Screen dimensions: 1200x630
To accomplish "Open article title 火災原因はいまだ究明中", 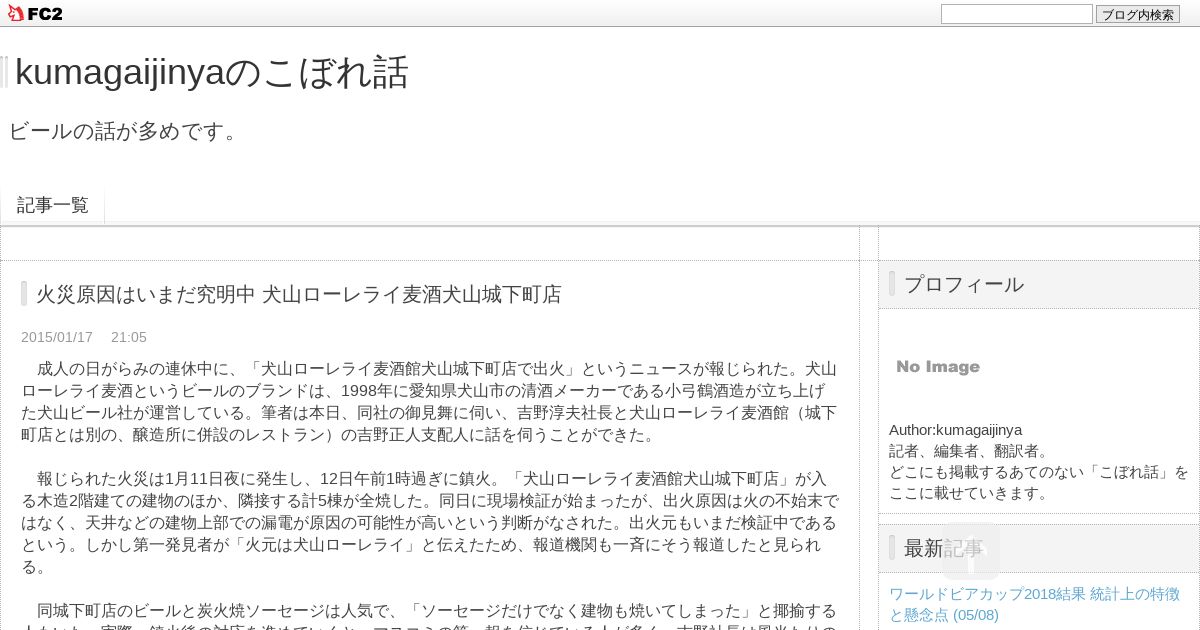I will [299, 294].
